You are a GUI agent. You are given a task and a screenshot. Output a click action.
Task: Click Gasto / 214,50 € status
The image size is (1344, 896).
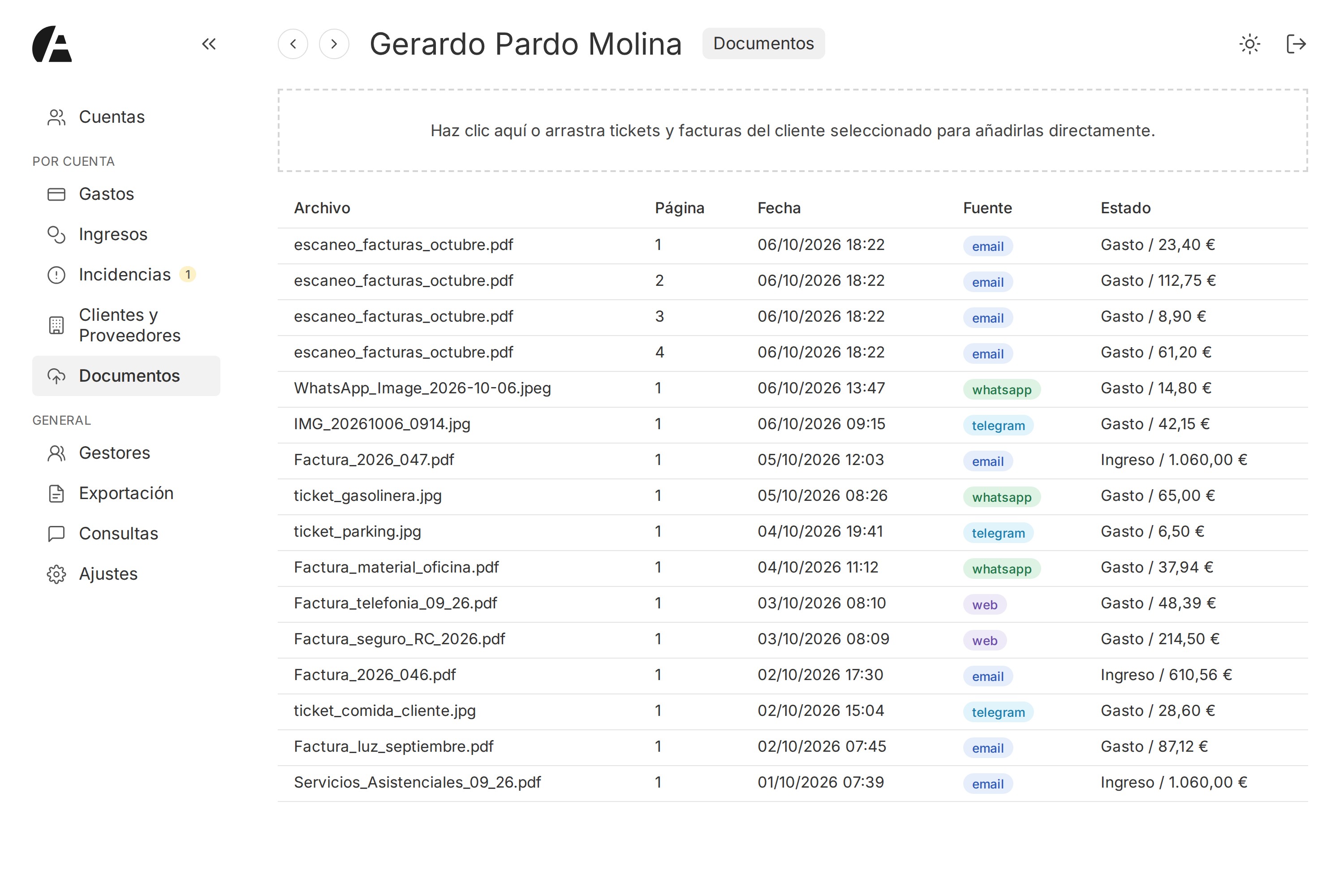[1160, 639]
